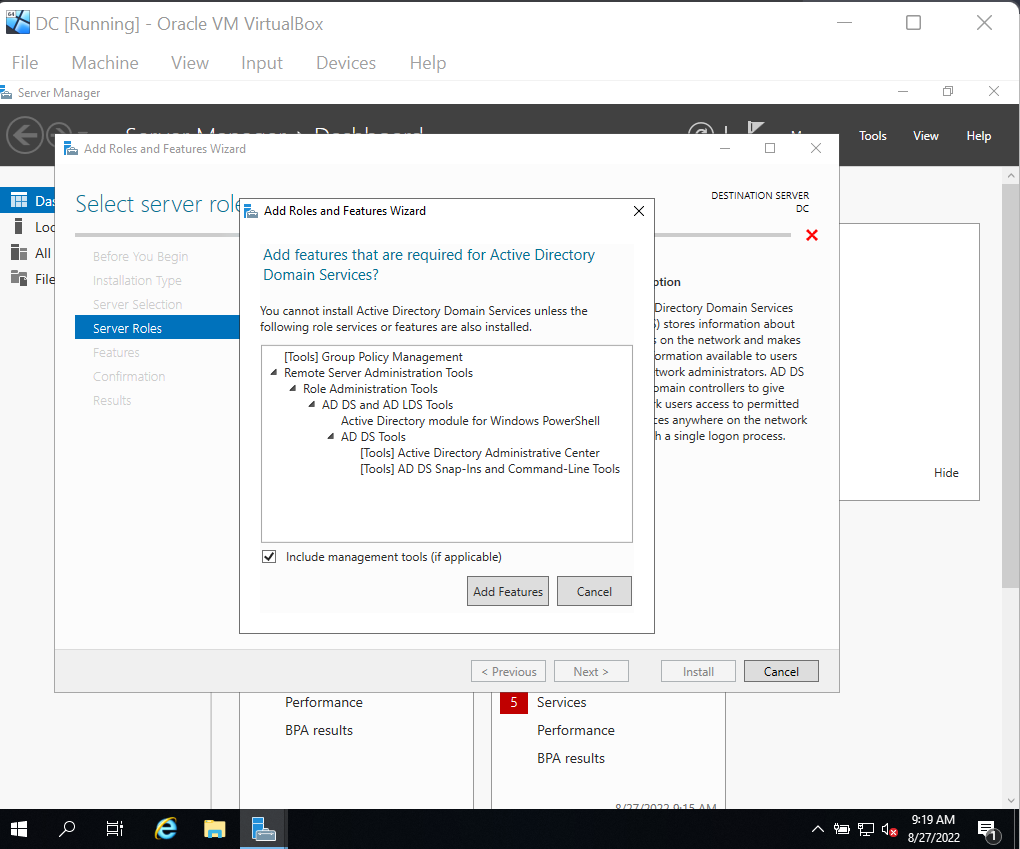The width and height of the screenshot is (1020, 849).
Task: Open Services under red badge tile
Action: pos(561,703)
